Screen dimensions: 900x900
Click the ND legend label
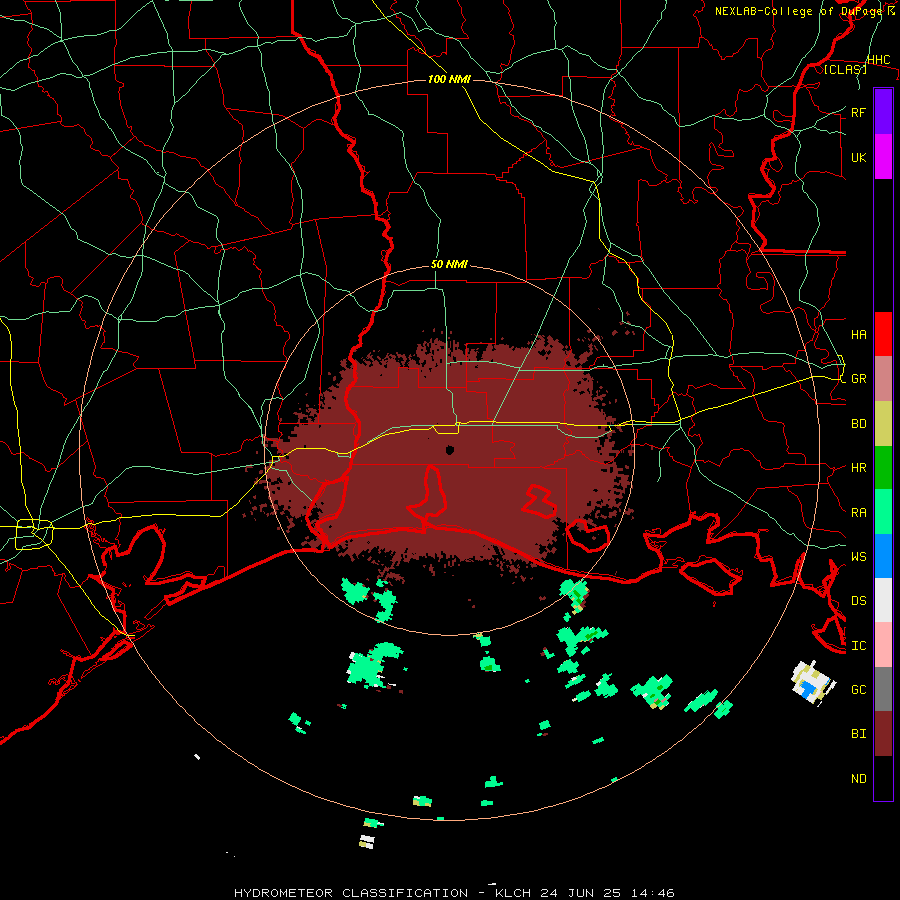[x=858, y=779]
